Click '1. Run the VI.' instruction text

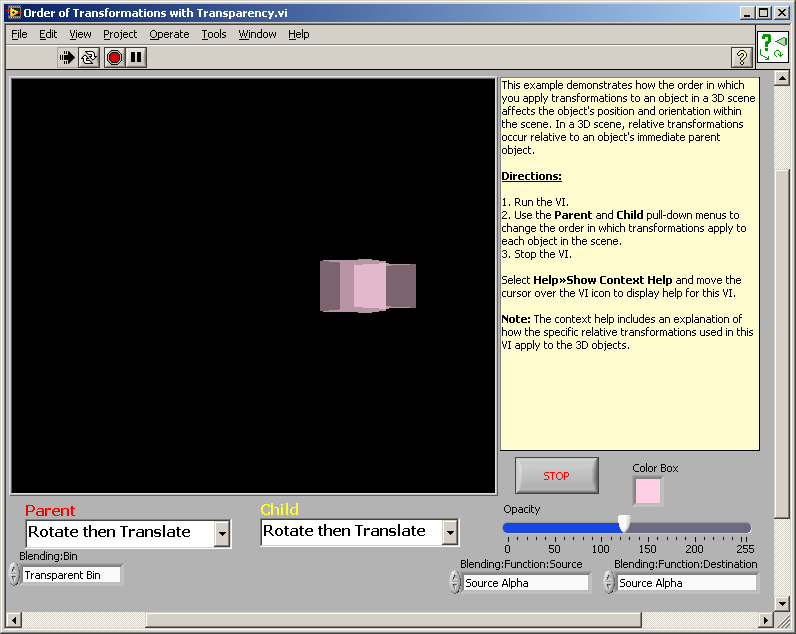535,202
